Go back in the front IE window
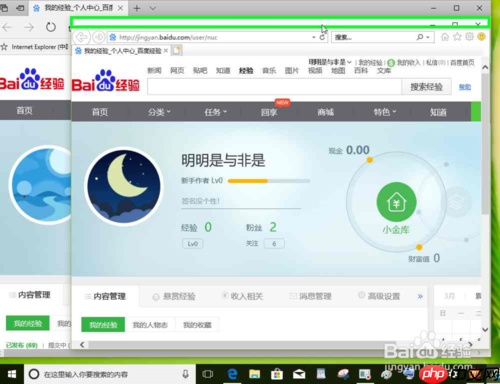The width and height of the screenshot is (500, 384). [x=82, y=37]
